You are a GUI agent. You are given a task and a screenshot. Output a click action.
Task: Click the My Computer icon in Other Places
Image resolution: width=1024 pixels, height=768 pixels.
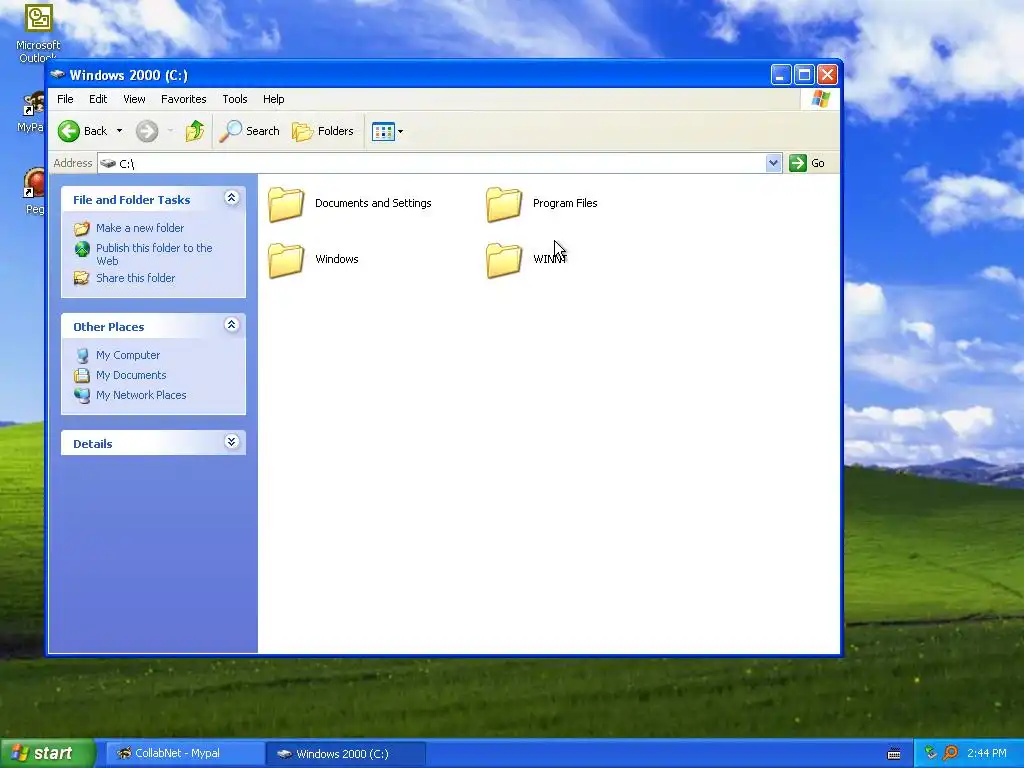(82, 355)
